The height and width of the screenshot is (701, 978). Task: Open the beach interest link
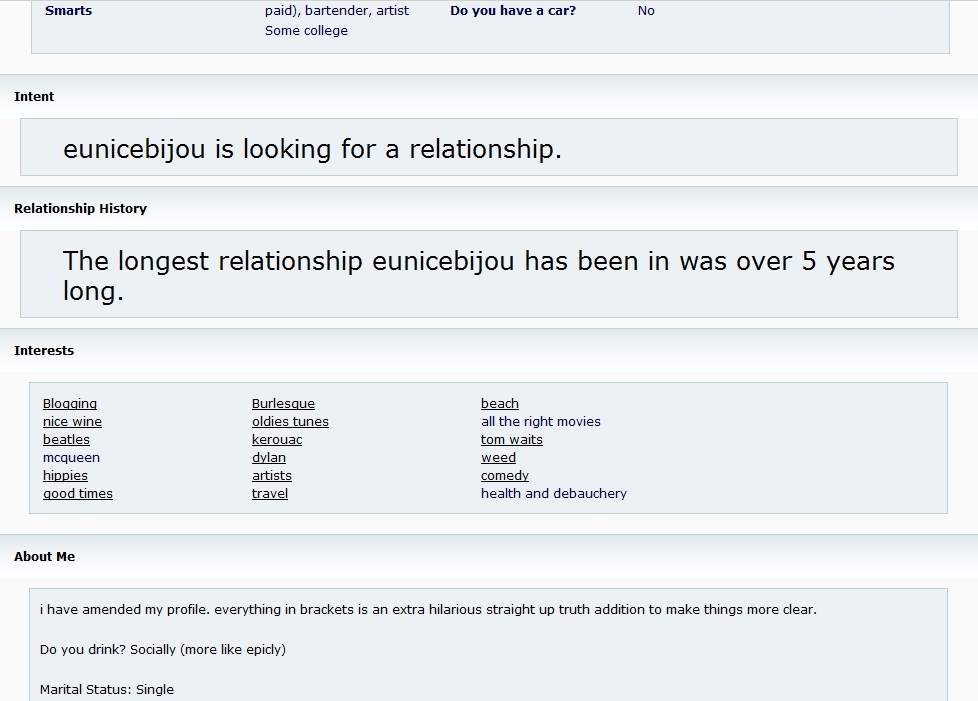point(500,404)
